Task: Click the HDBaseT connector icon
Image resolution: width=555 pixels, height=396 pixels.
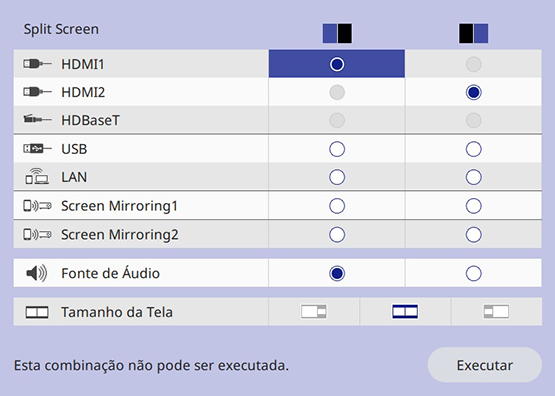Action: pos(37,119)
